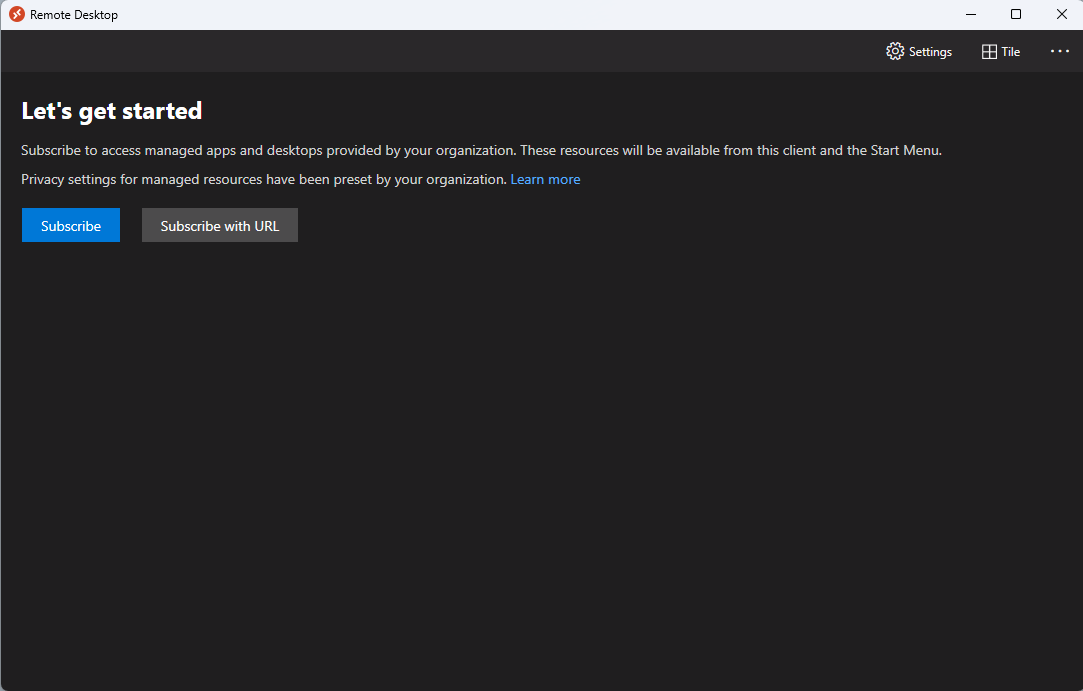Screen dimensions: 1083x691
Task: Minimize the Remote Desktop window
Action: coord(971,14)
